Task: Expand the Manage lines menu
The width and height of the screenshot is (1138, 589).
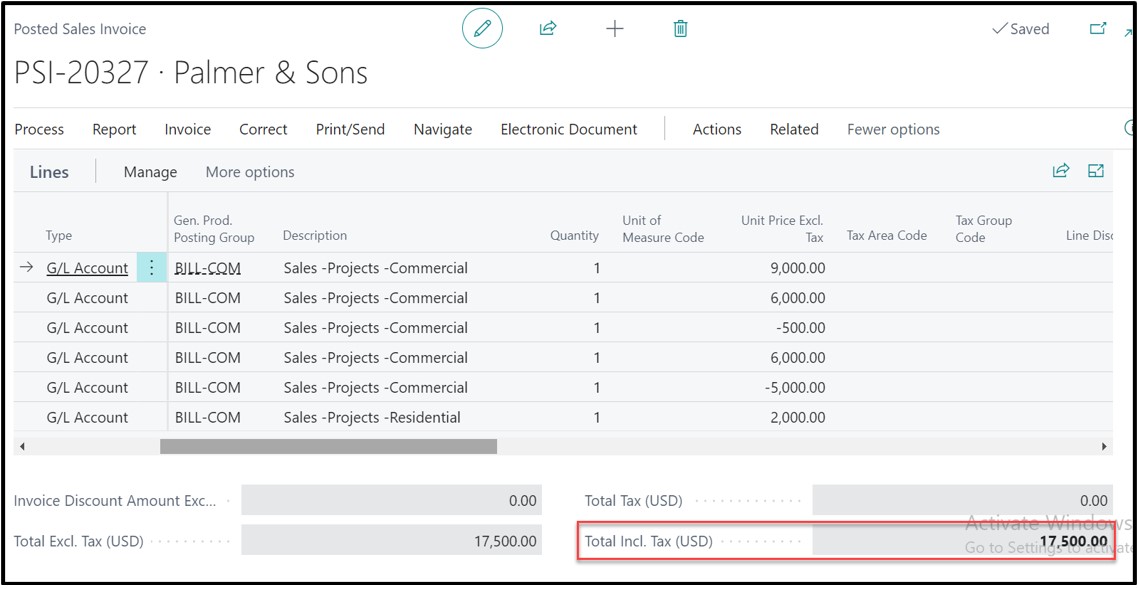Action: tap(150, 172)
